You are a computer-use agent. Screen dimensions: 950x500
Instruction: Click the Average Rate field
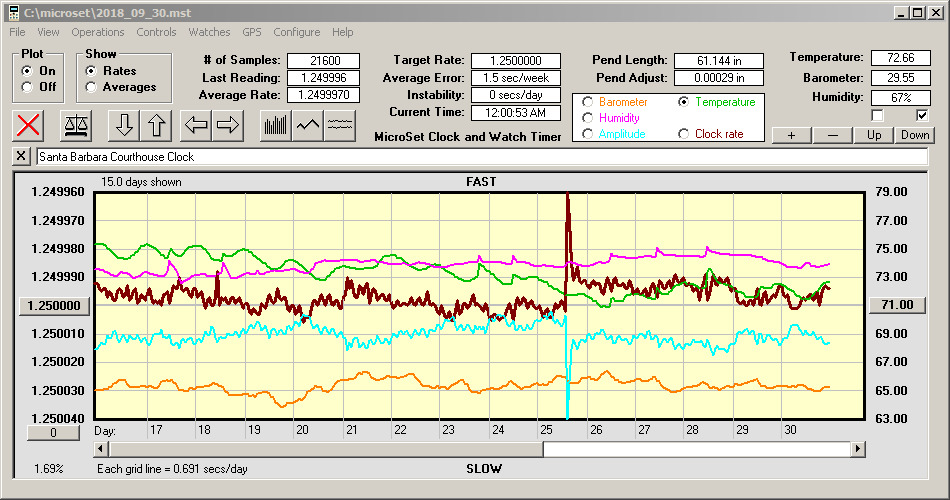pos(324,95)
